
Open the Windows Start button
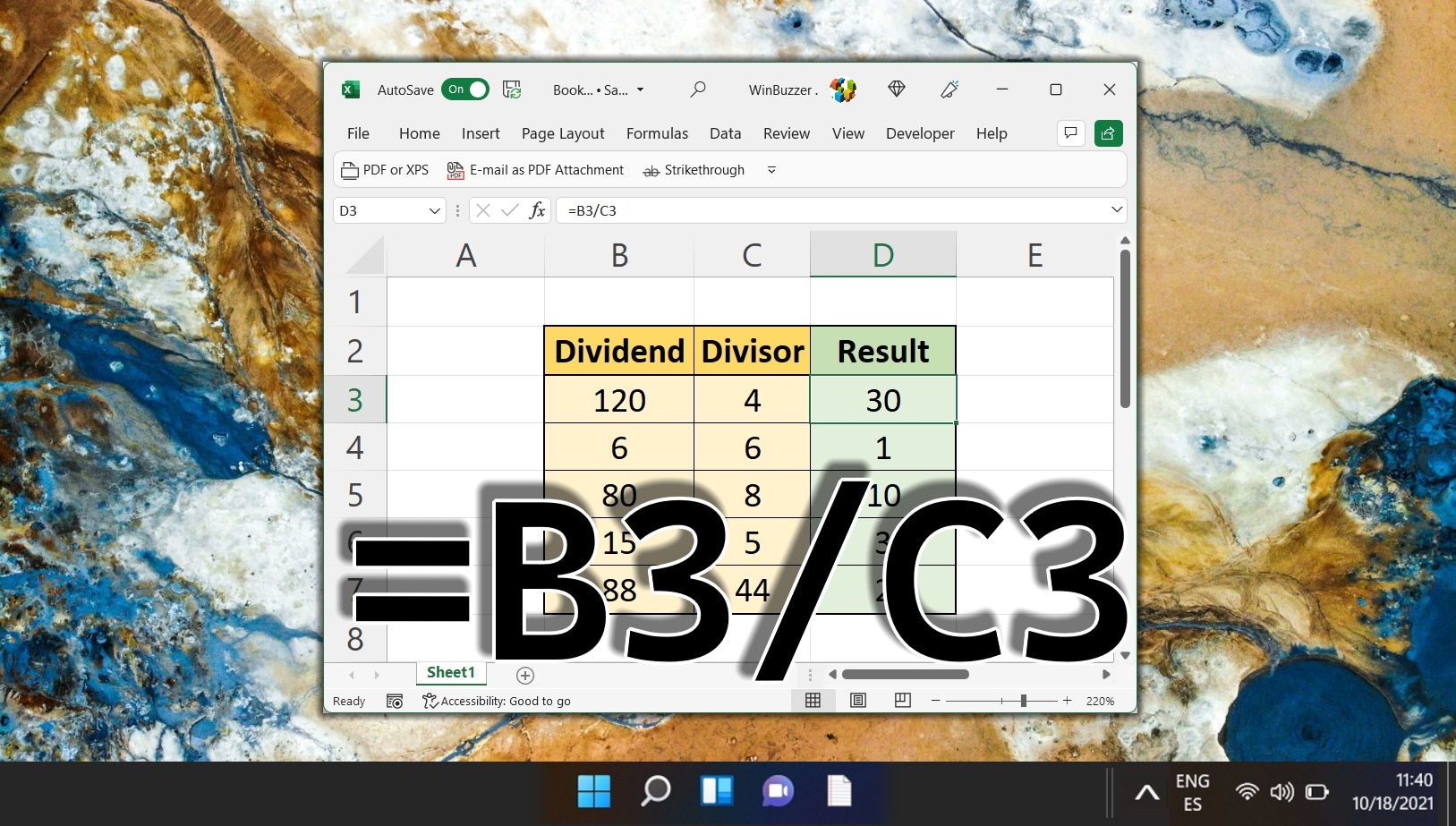(594, 791)
